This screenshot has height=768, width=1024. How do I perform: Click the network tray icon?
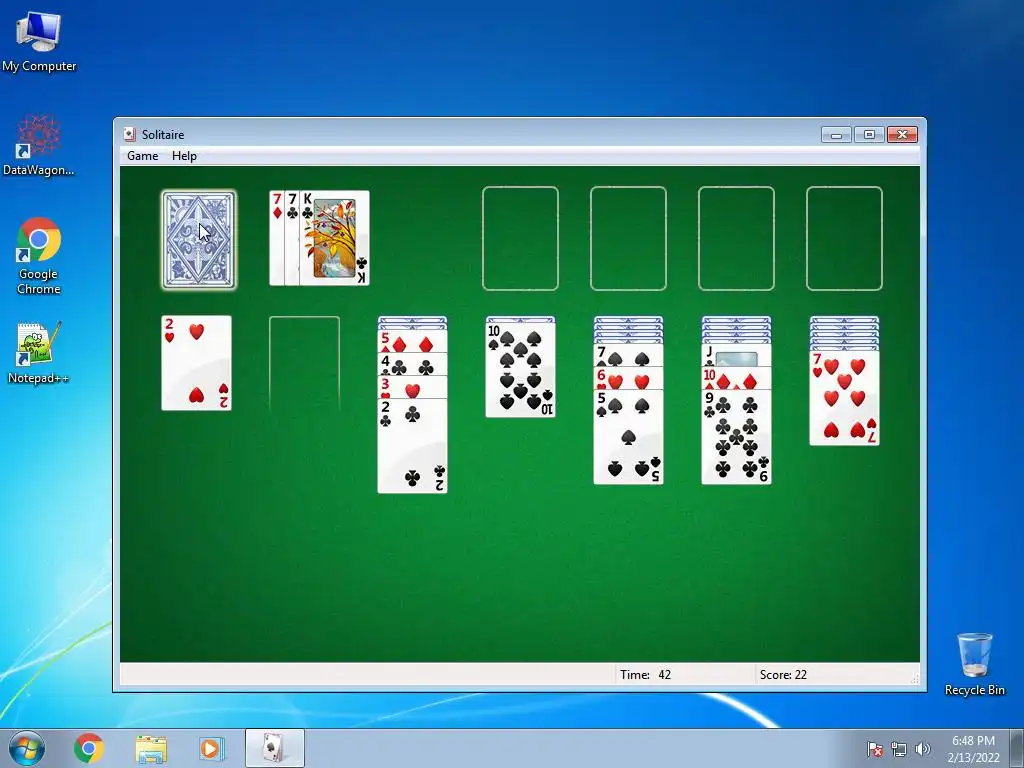pyautogui.click(x=899, y=749)
